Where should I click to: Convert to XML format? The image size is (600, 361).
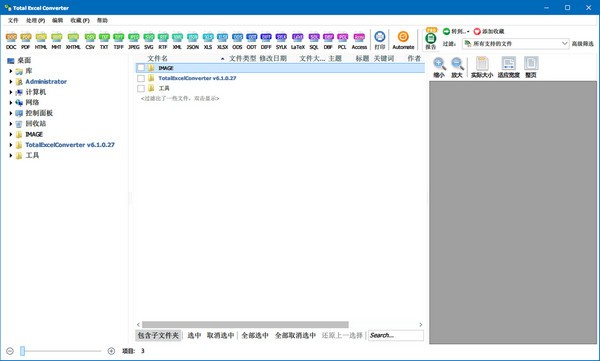[x=177, y=41]
